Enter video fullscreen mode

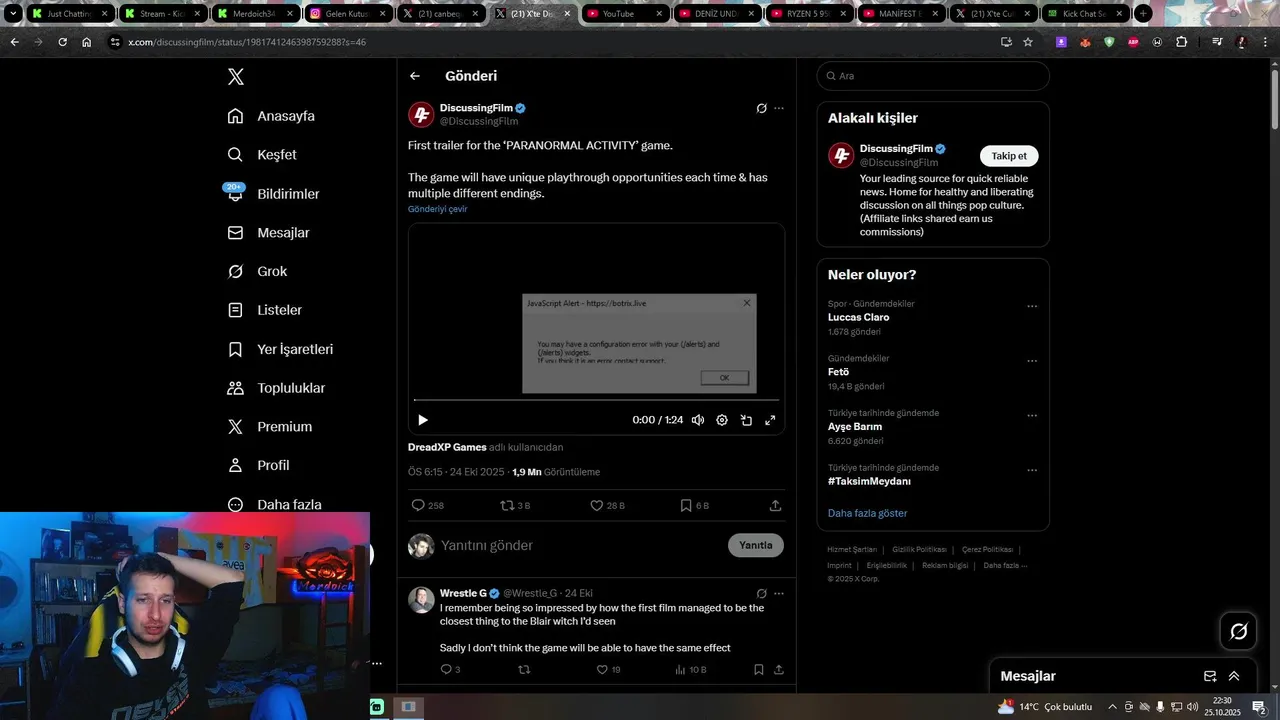[x=770, y=420]
